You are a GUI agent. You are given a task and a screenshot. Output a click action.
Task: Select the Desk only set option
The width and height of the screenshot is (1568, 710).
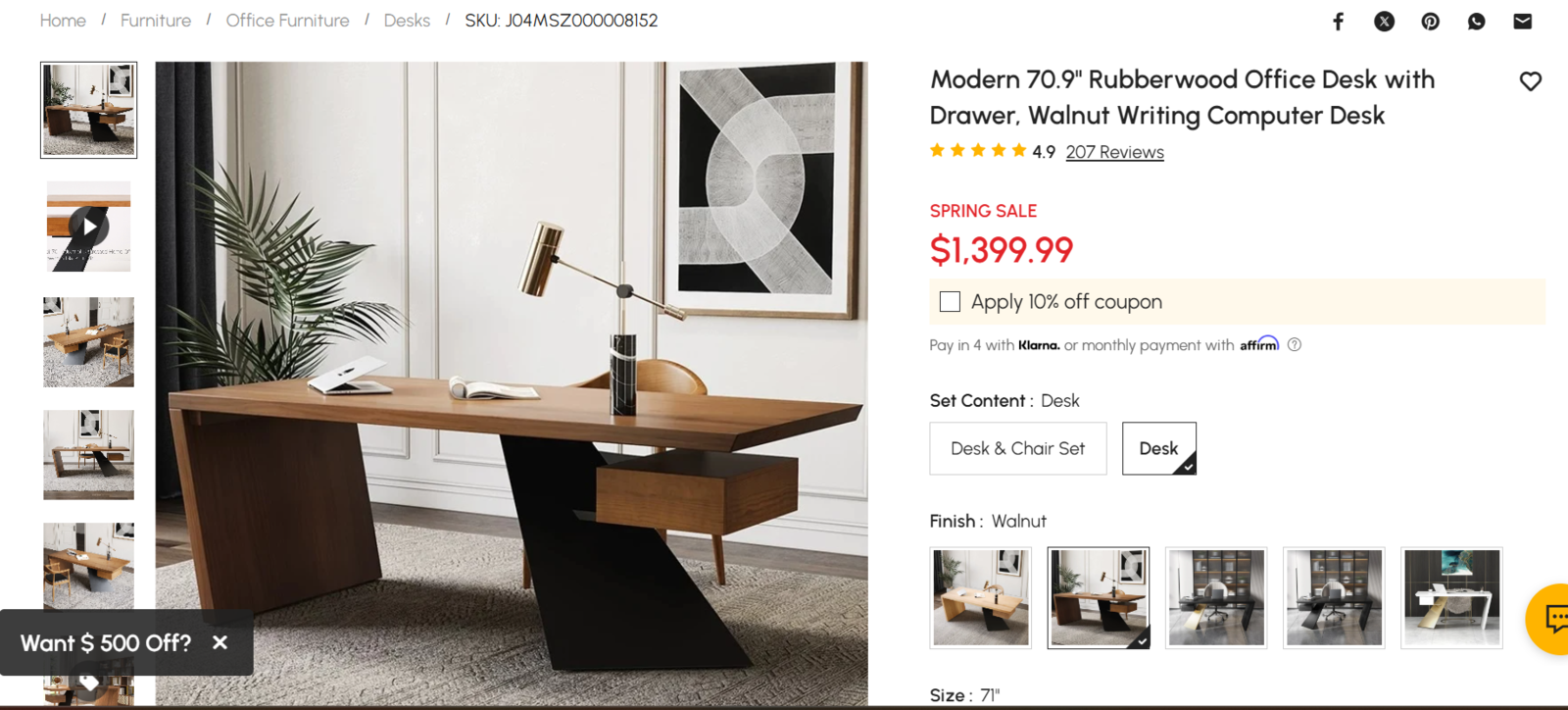click(1158, 448)
